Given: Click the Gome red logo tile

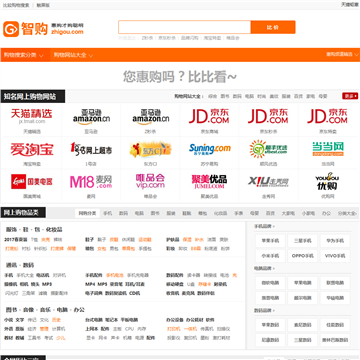Looking at the screenshot, I should point(32,181).
